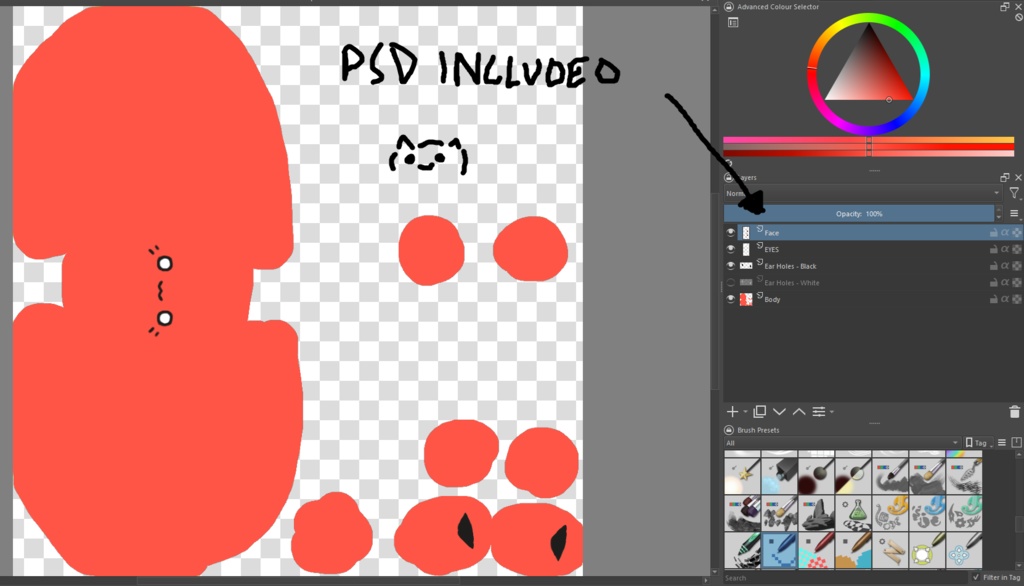Lock the Face layer
Viewport: 1024px width, 586px height.
(993, 233)
